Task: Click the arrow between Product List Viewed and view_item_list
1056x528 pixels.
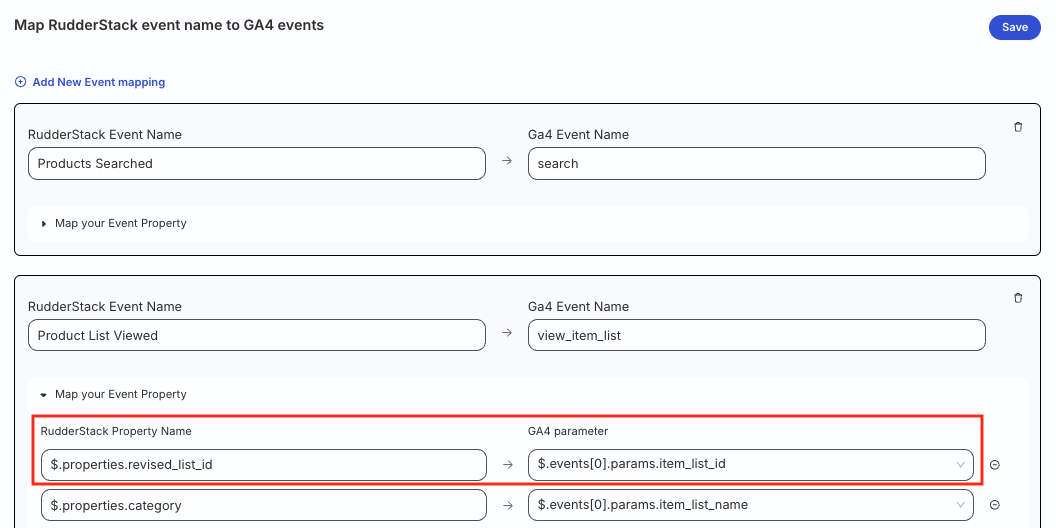Action: pyautogui.click(x=507, y=333)
